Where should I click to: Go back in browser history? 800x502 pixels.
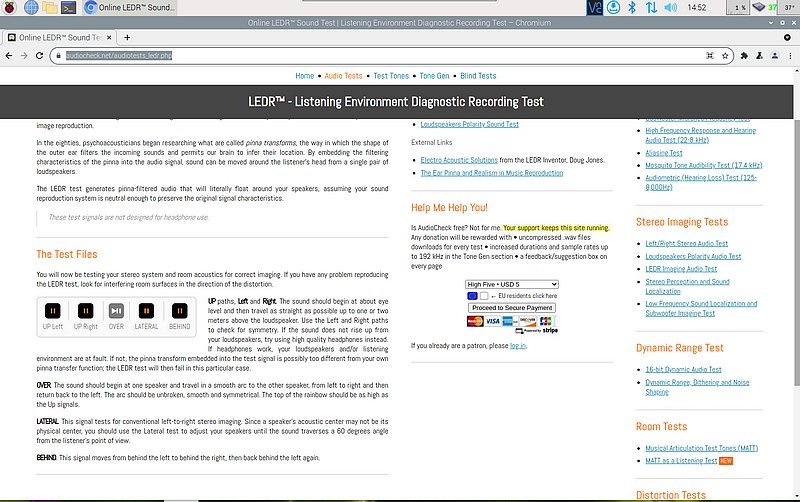tap(9, 56)
